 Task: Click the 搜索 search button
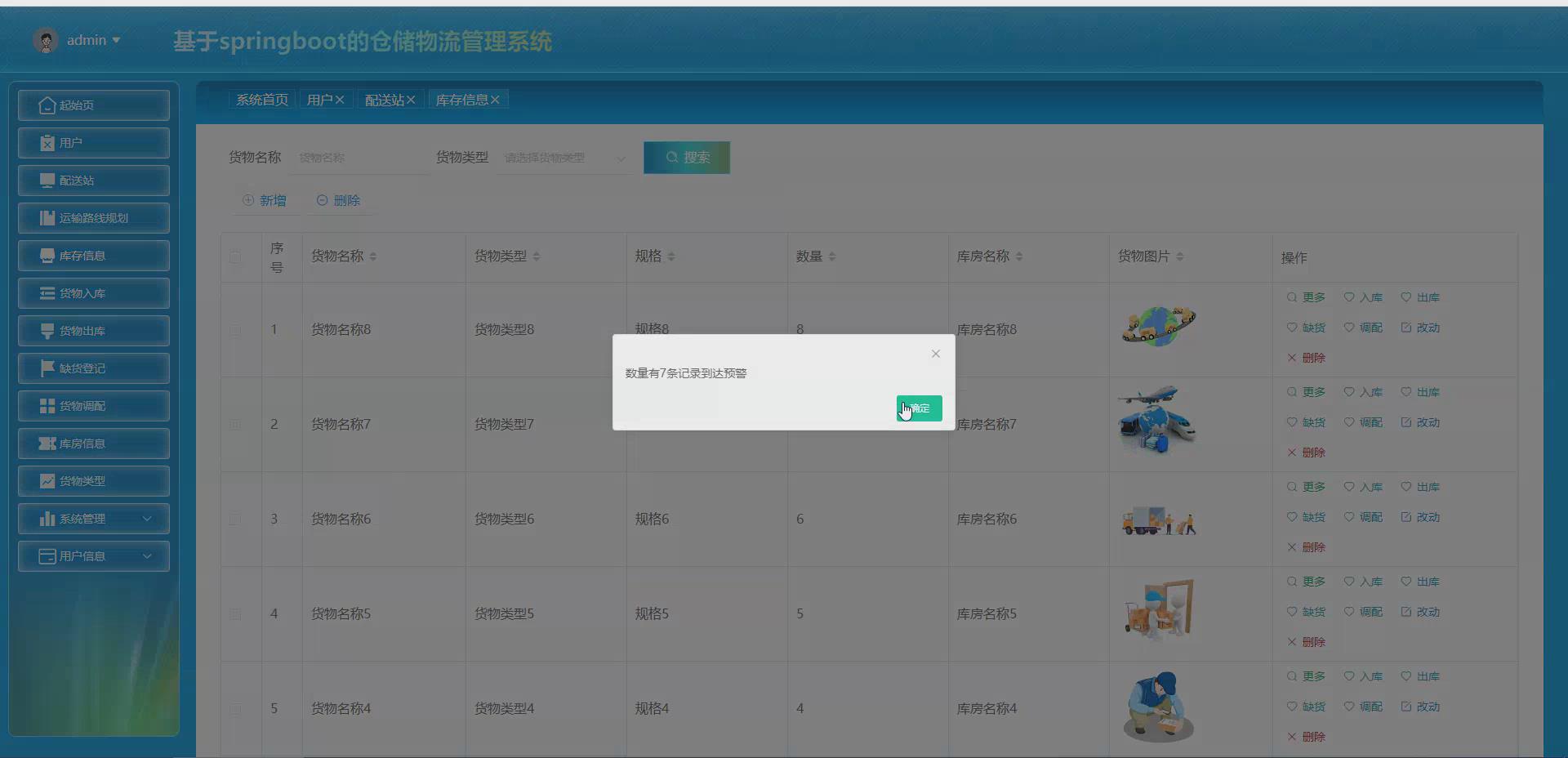686,157
